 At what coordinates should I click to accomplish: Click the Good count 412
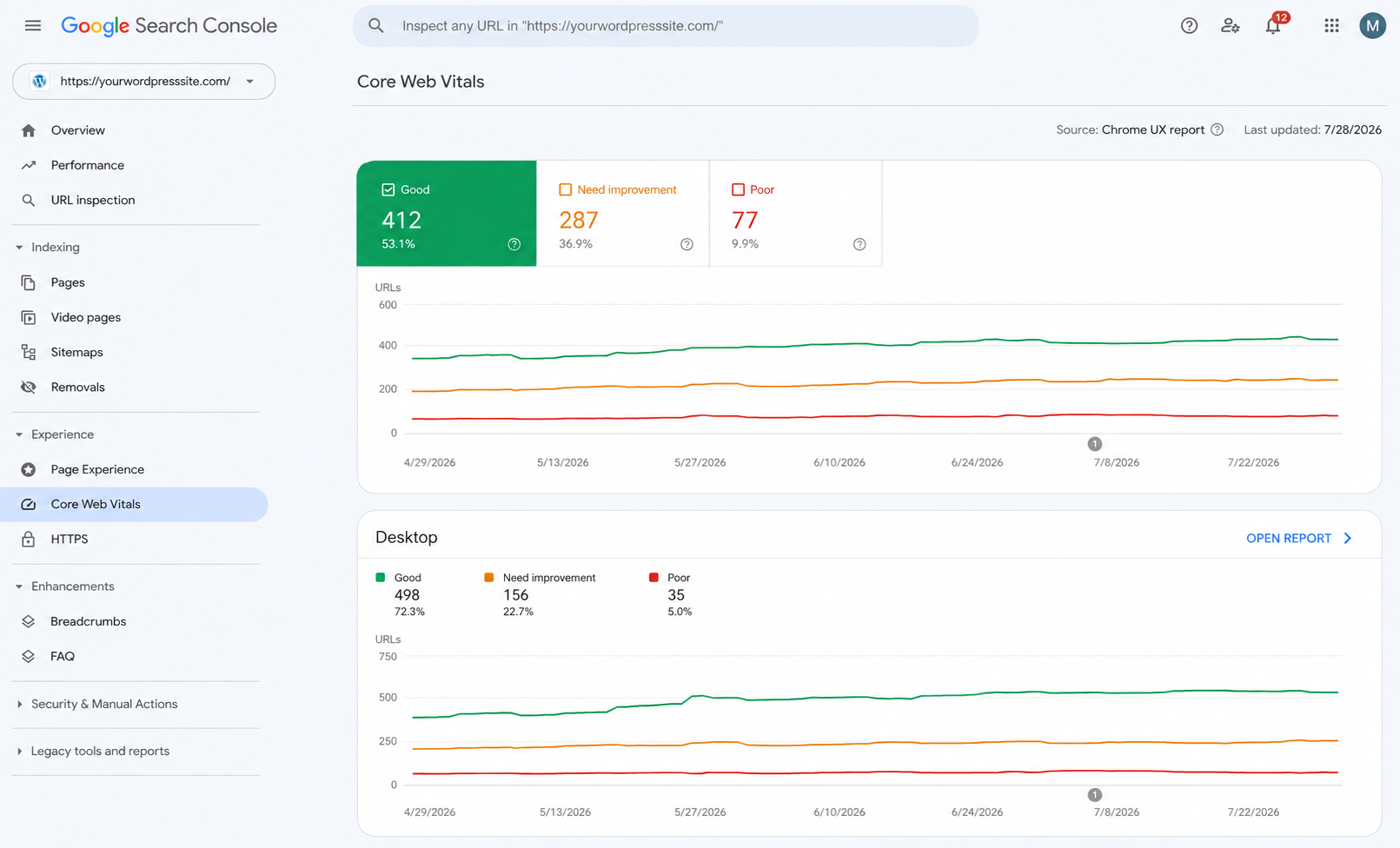(401, 220)
